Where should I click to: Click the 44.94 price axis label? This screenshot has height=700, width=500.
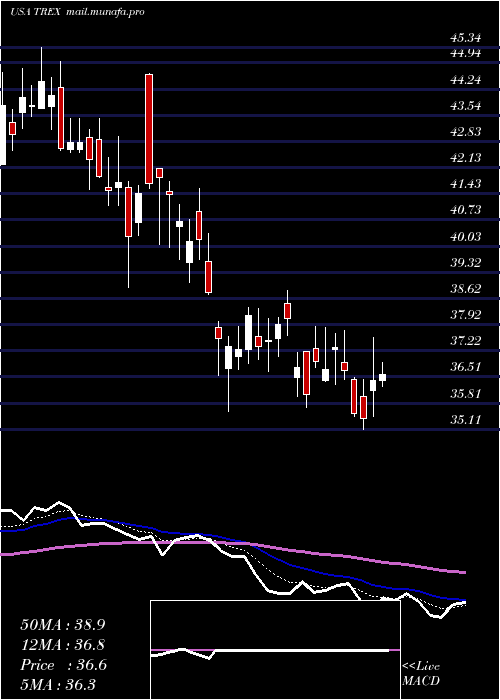(x=466, y=54)
